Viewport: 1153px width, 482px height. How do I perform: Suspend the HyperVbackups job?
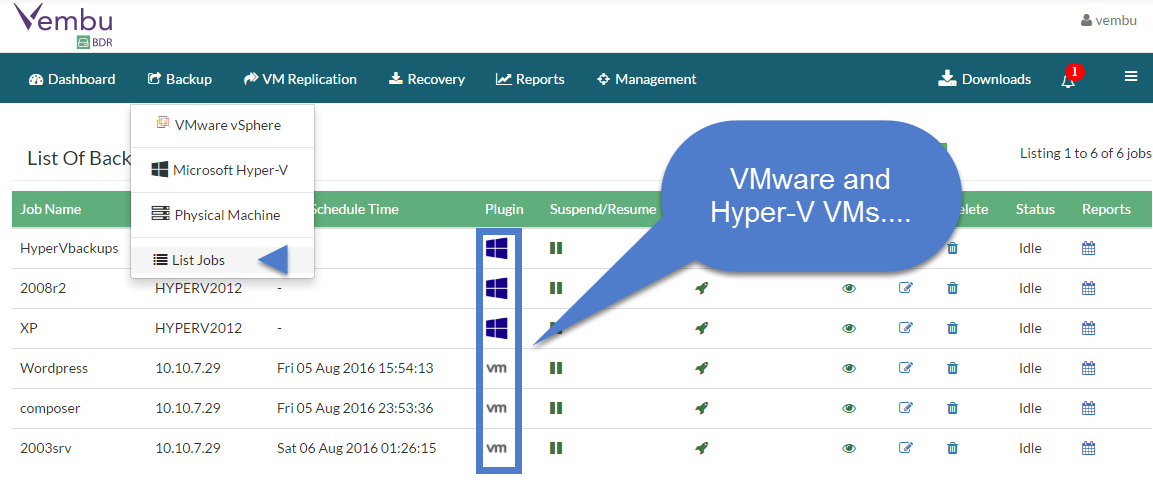click(x=556, y=248)
